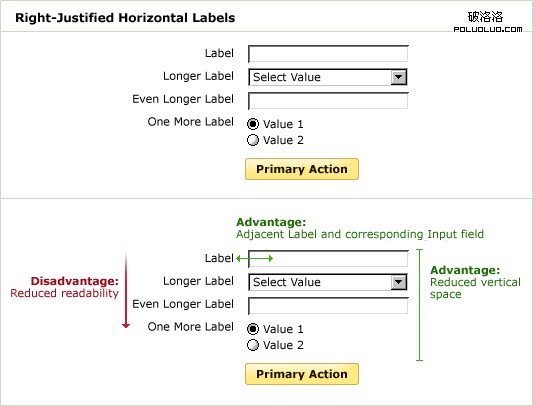Viewport: 533px width, 406px height.
Task: Select Value 2 radio in top form
Action: click(x=253, y=140)
